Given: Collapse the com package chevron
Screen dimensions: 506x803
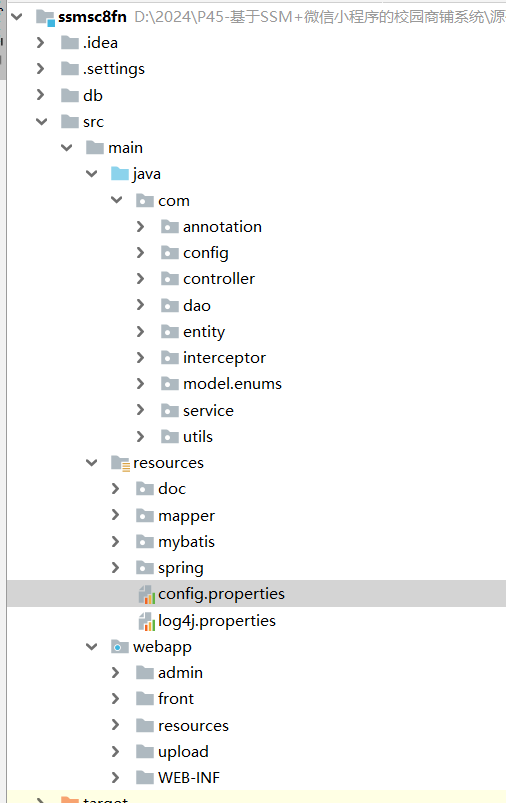Looking at the screenshot, I should point(117,200).
